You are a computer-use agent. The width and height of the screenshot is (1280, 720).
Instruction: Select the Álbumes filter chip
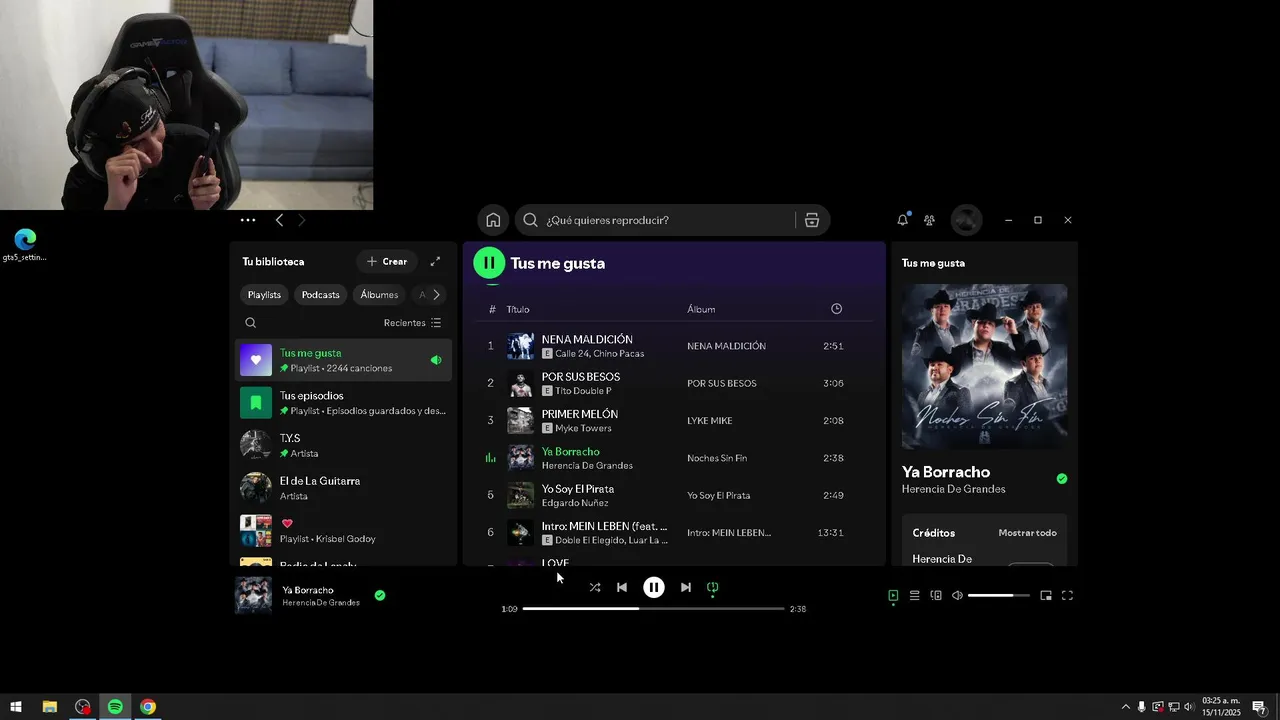(379, 295)
